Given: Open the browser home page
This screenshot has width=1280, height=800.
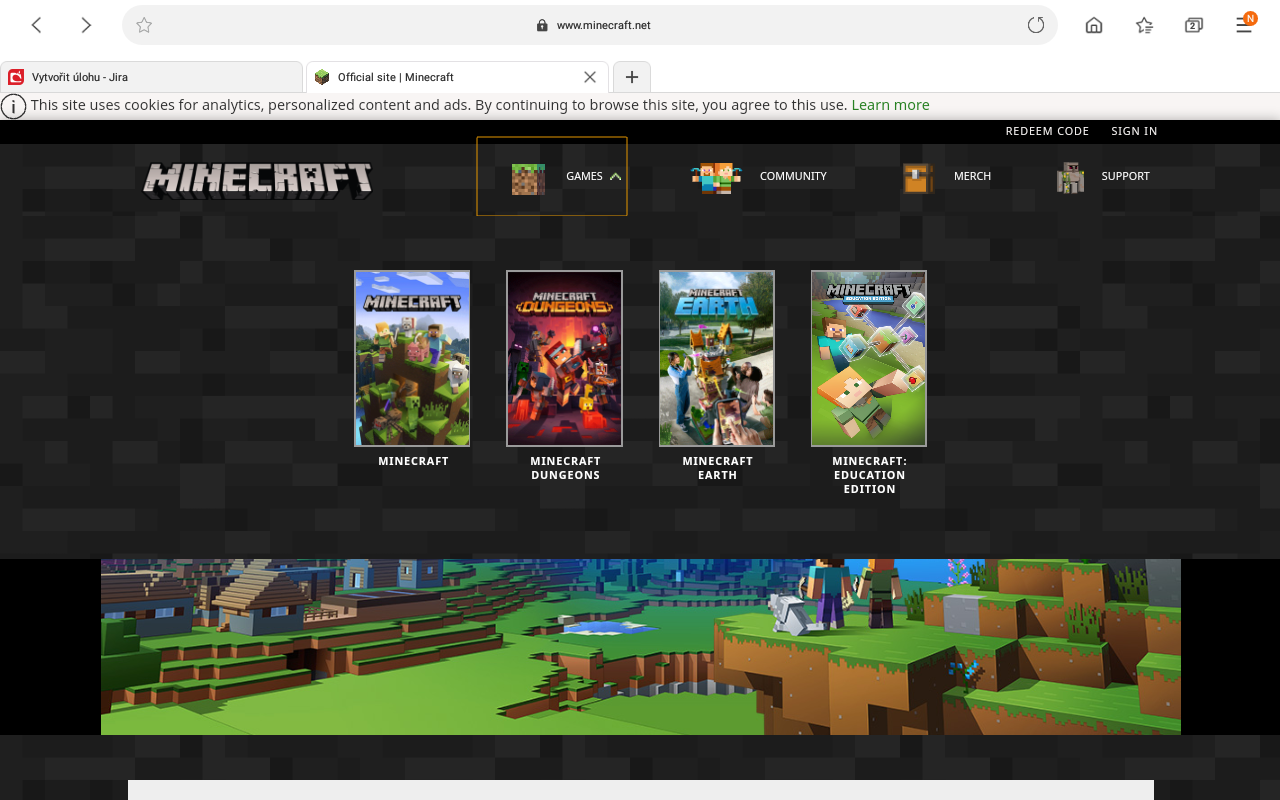Looking at the screenshot, I should coord(1094,25).
